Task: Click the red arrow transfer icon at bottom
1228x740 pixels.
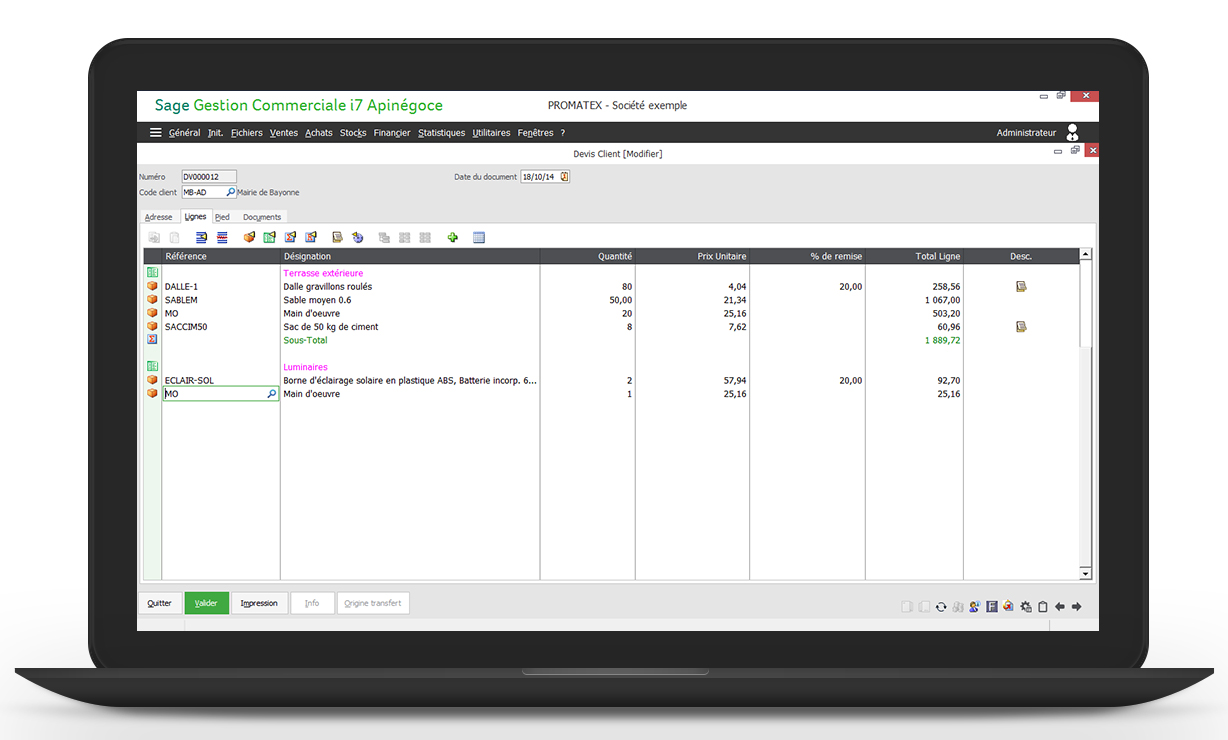Action: [1008, 607]
